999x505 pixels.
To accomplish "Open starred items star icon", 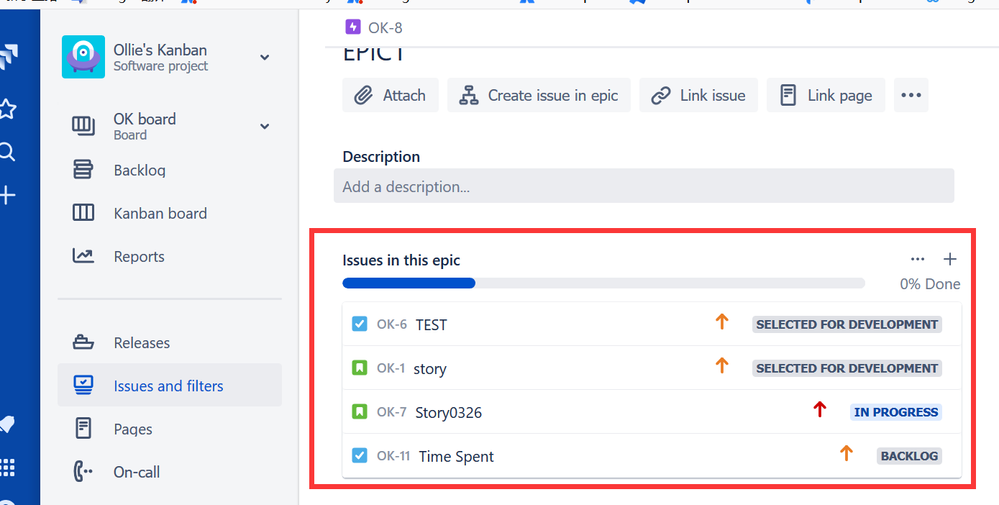I will (x=6, y=109).
